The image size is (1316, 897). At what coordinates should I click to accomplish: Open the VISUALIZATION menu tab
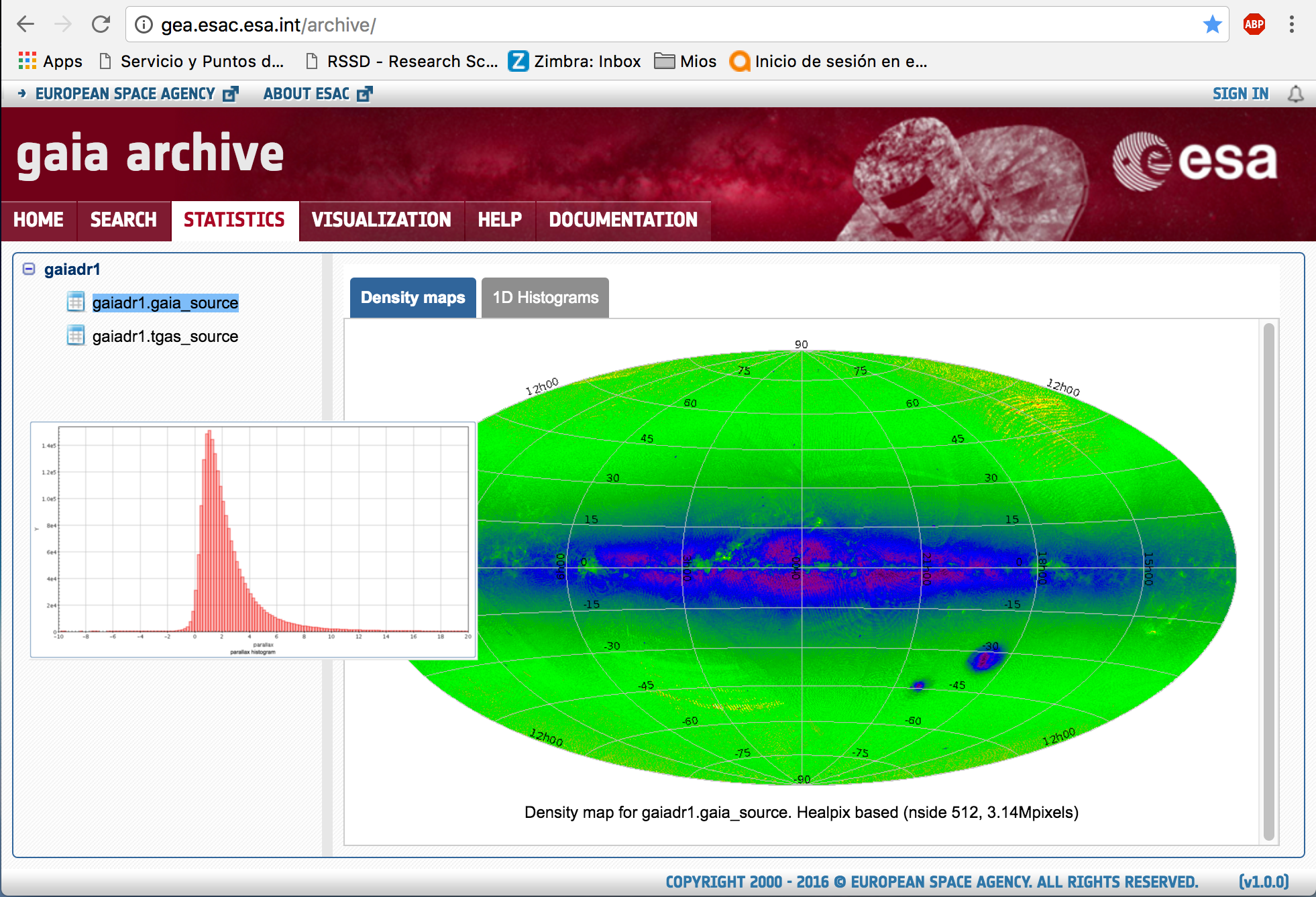coord(382,220)
